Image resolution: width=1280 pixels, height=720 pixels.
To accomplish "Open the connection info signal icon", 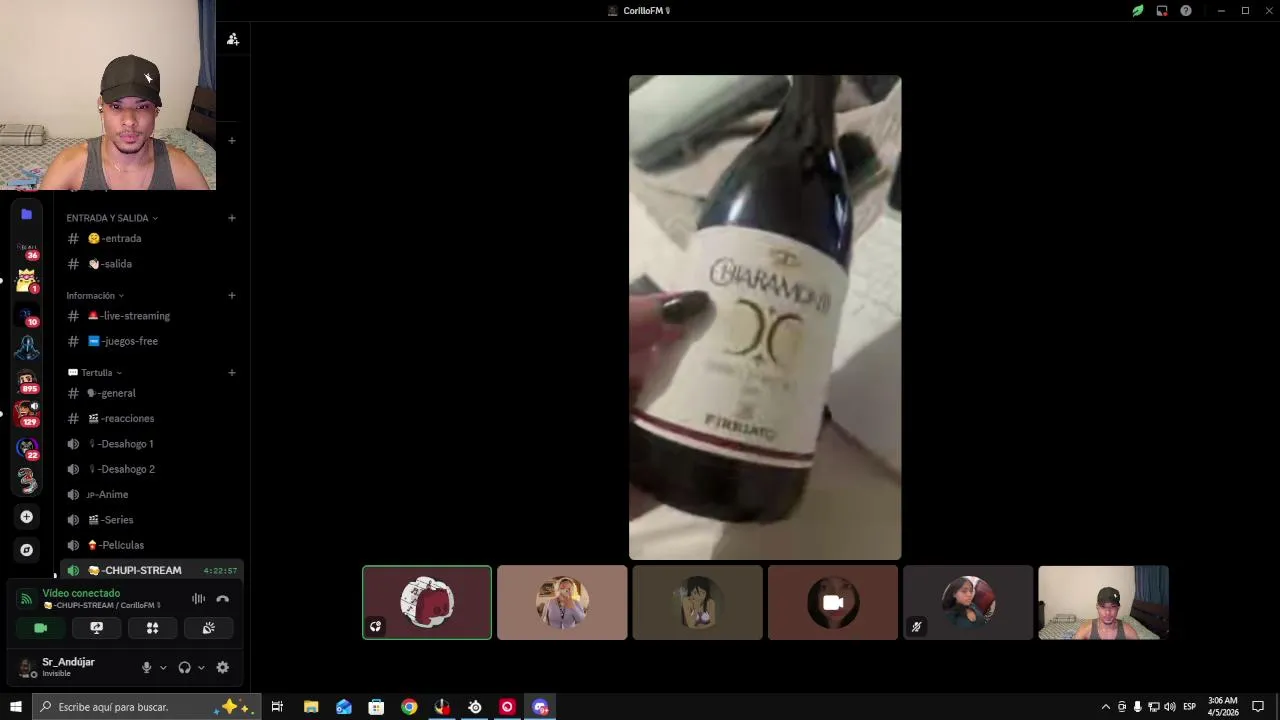I will point(26,599).
